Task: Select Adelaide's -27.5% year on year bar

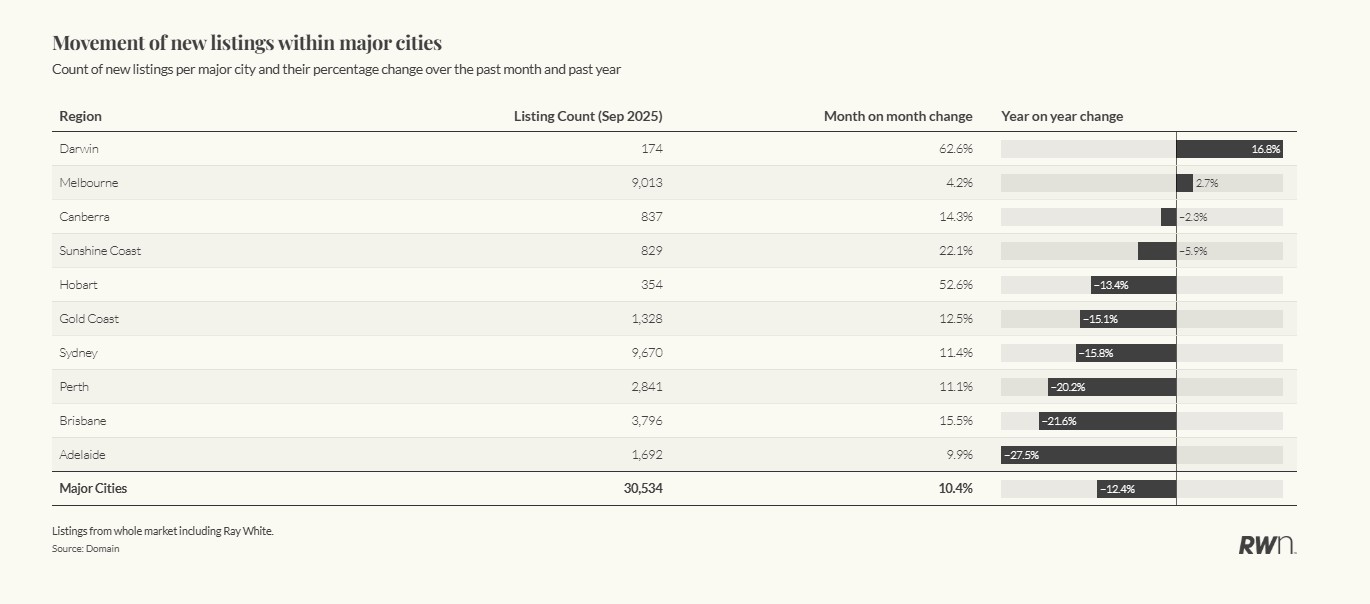Action: [1088, 455]
